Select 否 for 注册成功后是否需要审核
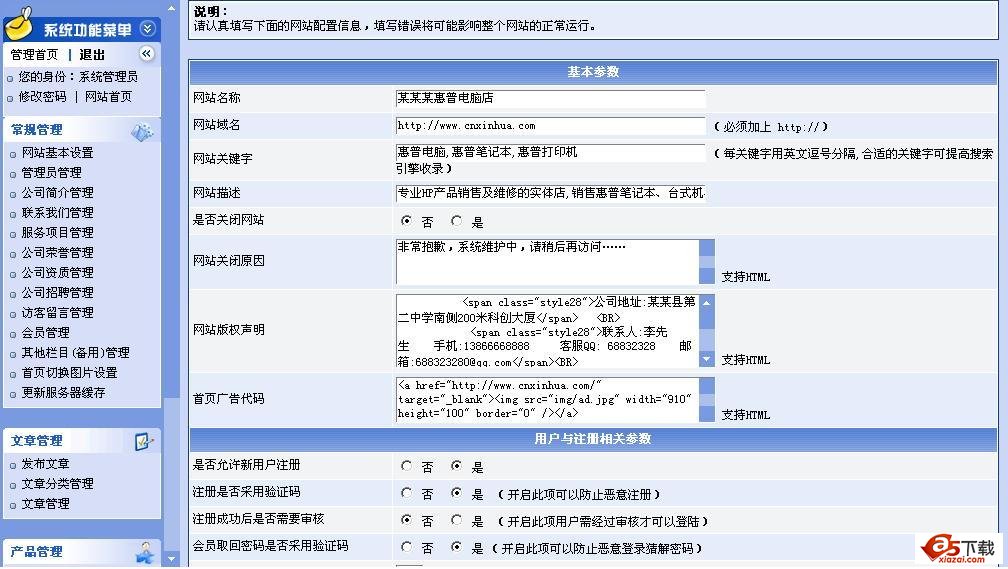This screenshot has width=1008, height=569. pos(406,519)
